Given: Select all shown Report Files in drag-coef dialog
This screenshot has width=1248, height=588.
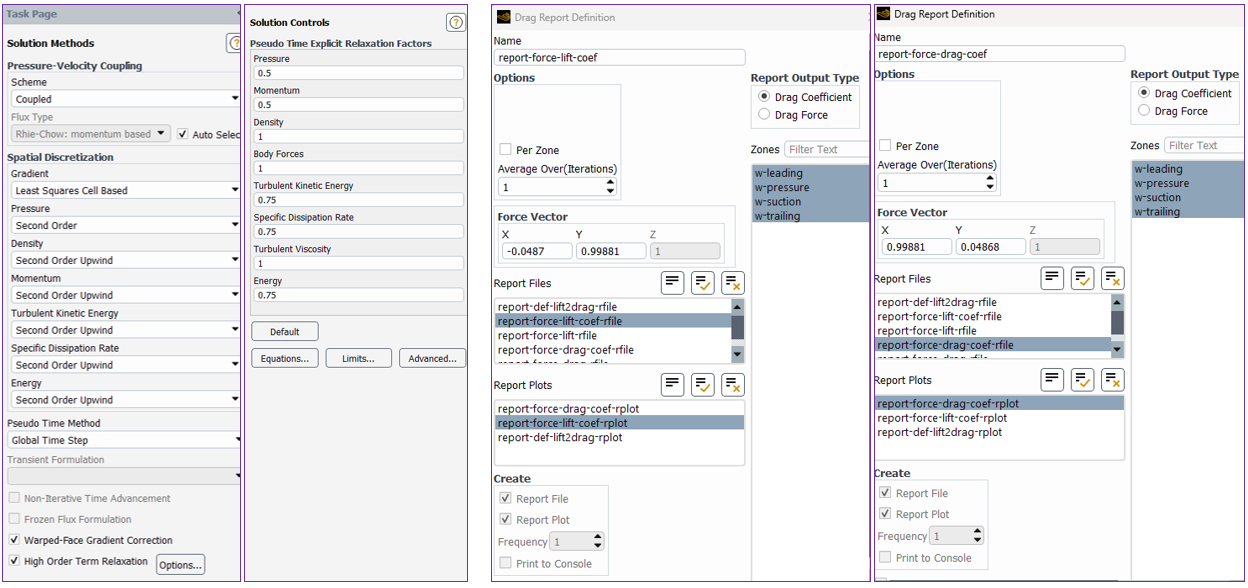Looking at the screenshot, I should [1082, 279].
